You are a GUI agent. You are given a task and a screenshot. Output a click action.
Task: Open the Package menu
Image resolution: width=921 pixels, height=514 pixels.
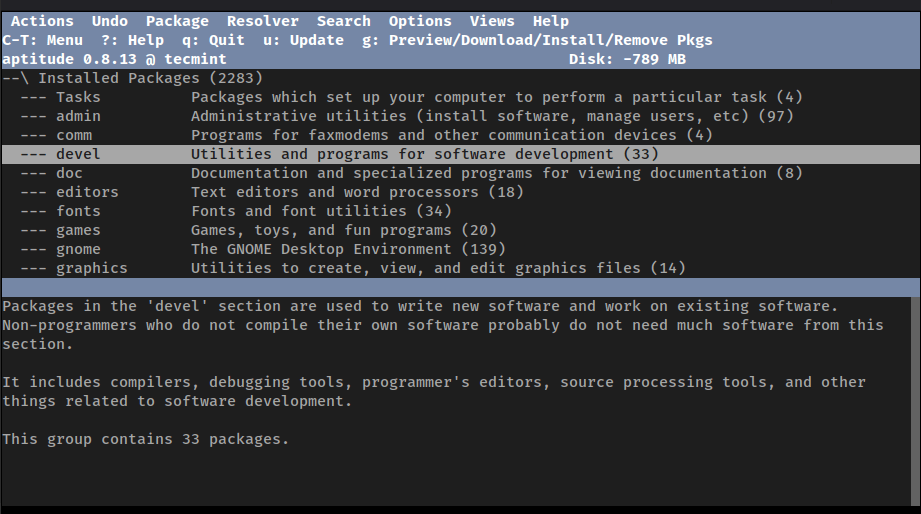coord(177,21)
